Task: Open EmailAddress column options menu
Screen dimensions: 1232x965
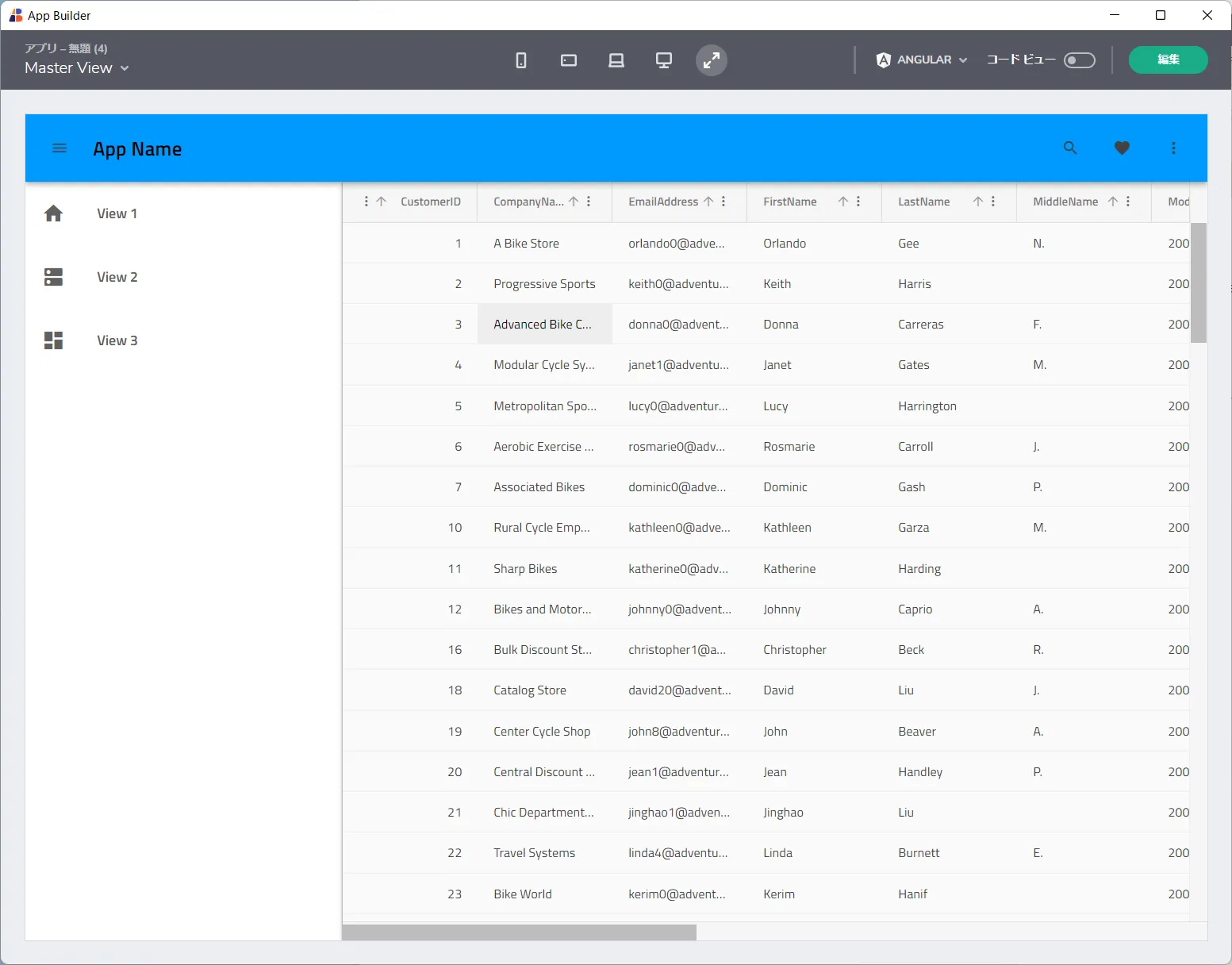Action: coord(723,202)
